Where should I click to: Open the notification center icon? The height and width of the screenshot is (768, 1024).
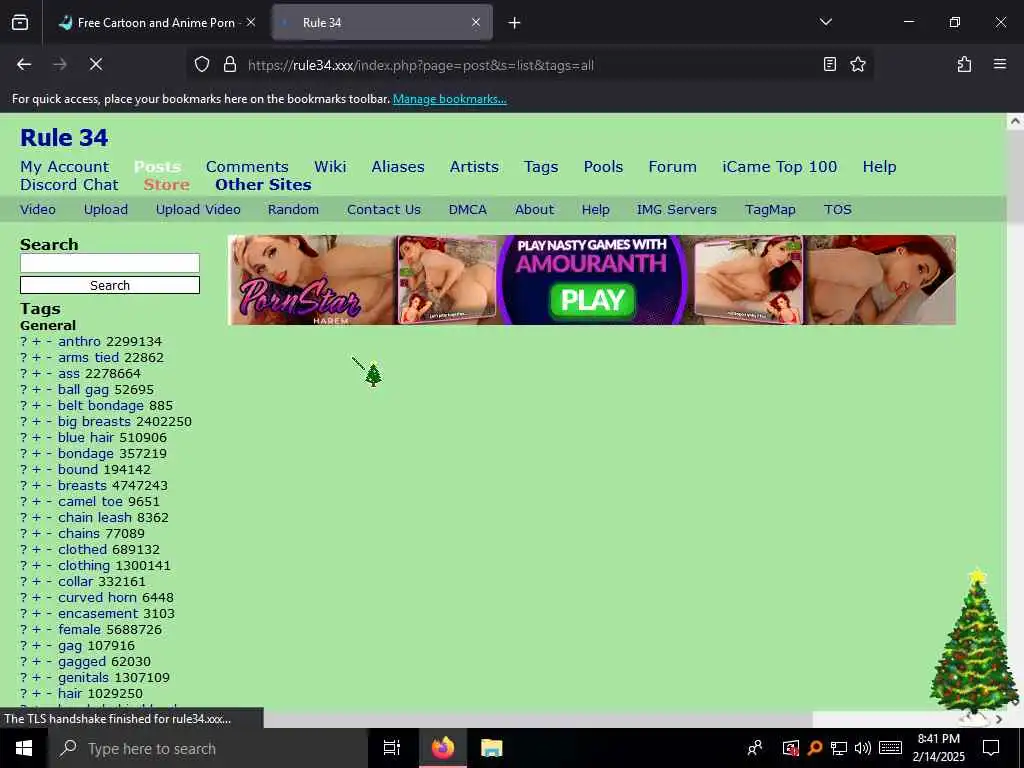pos(991,748)
